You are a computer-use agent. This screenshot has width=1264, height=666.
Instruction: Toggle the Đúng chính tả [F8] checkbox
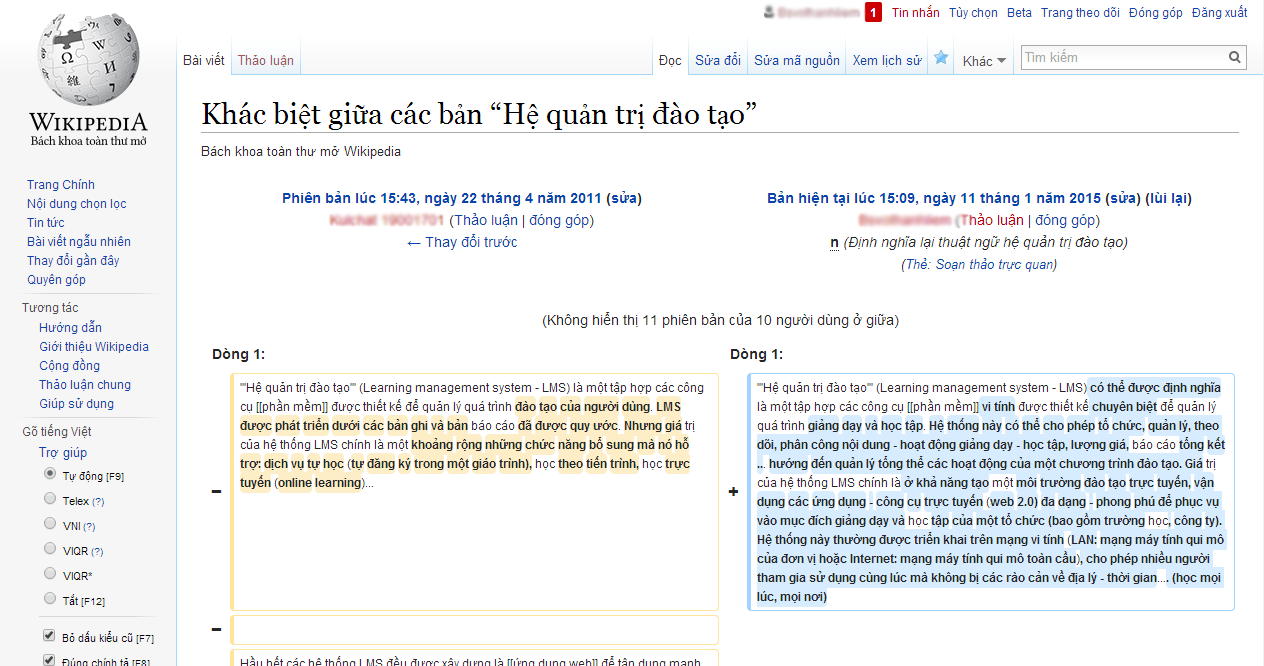[49, 660]
